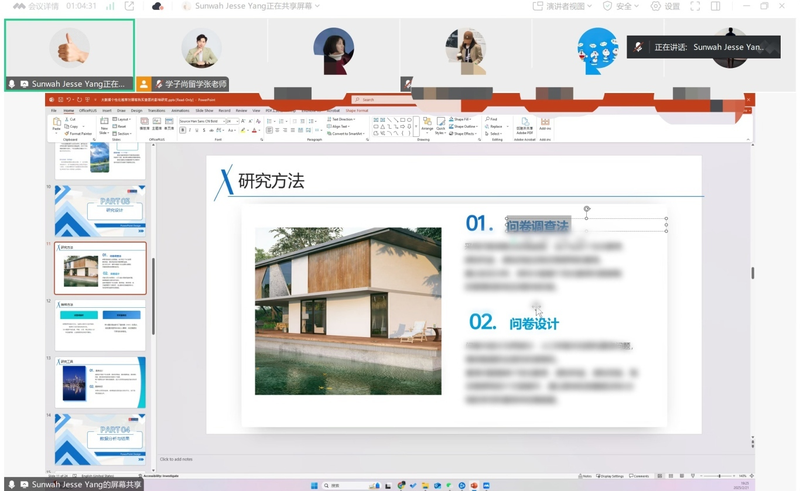Open the Shape Fill dropdown
Image resolution: width=800 pixels, height=491 pixels.
tap(460, 119)
